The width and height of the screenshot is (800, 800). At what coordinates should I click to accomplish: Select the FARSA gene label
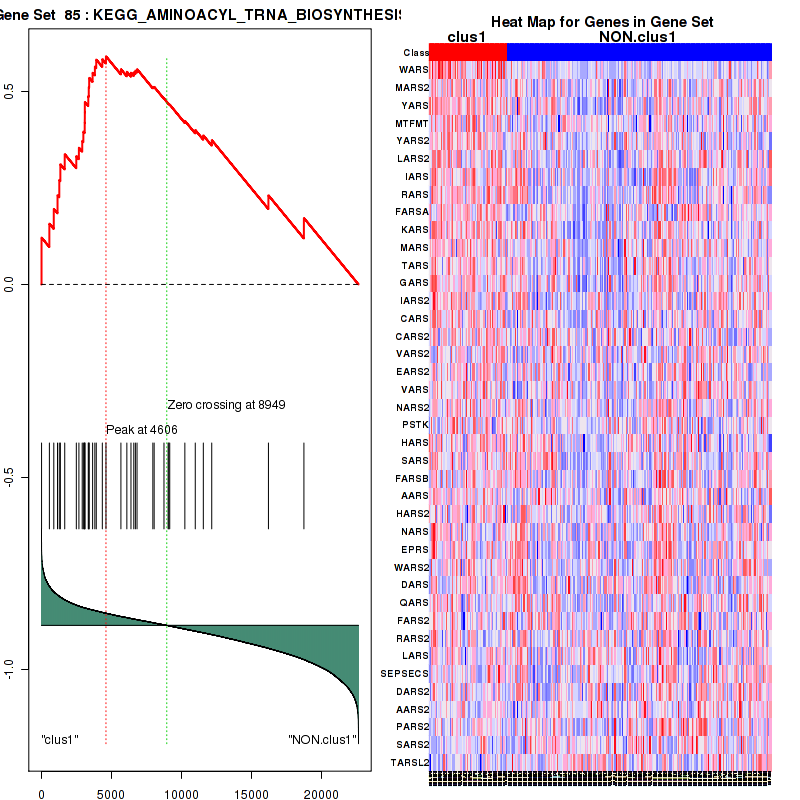pyautogui.click(x=411, y=212)
